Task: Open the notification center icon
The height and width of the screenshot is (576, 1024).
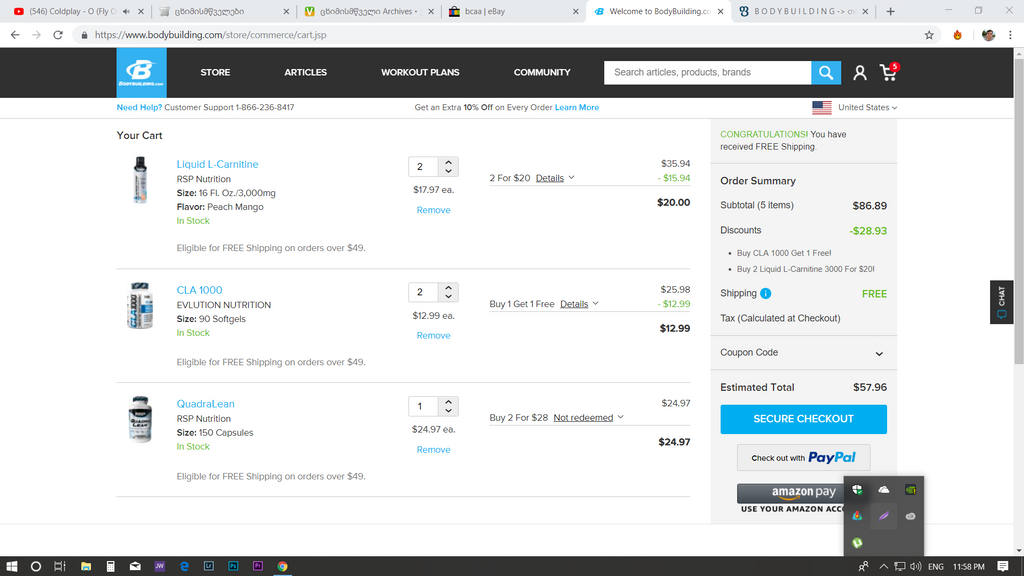Action: coord(1003,566)
